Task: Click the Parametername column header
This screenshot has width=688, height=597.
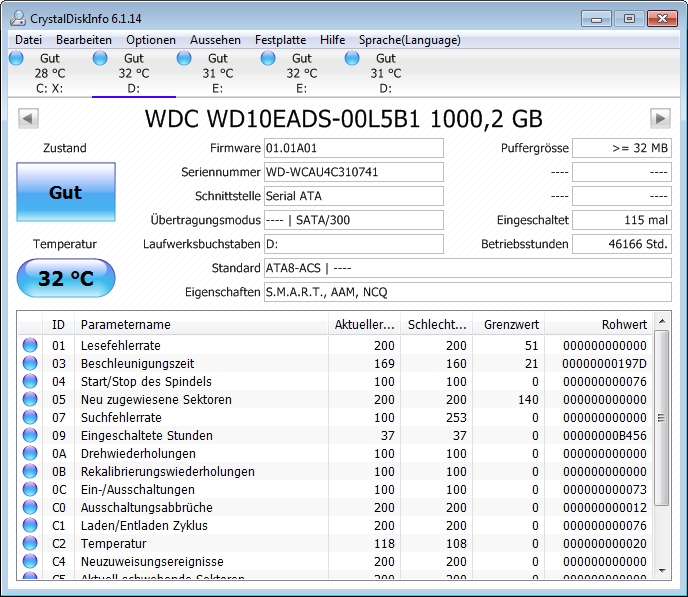Action: pos(201,325)
